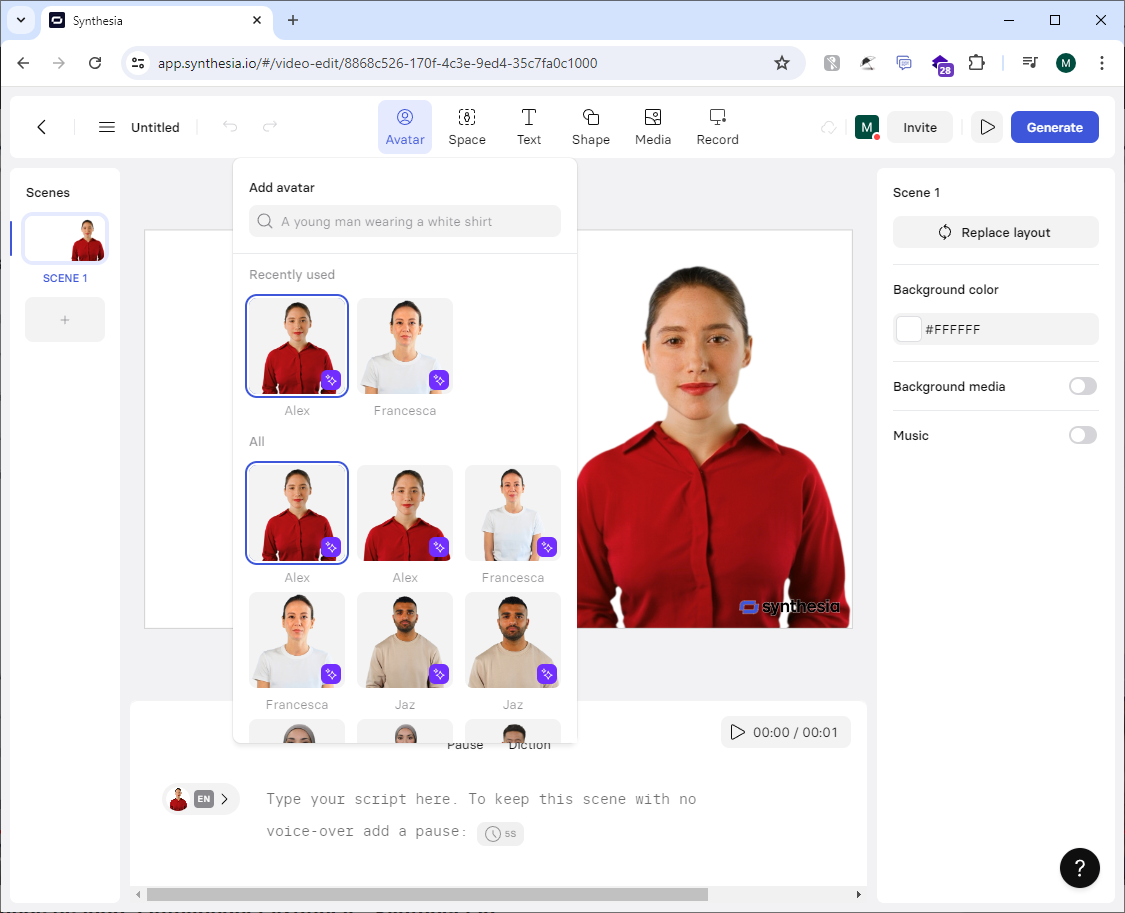Select recently used Alex avatar
The image size is (1125, 913).
point(297,346)
